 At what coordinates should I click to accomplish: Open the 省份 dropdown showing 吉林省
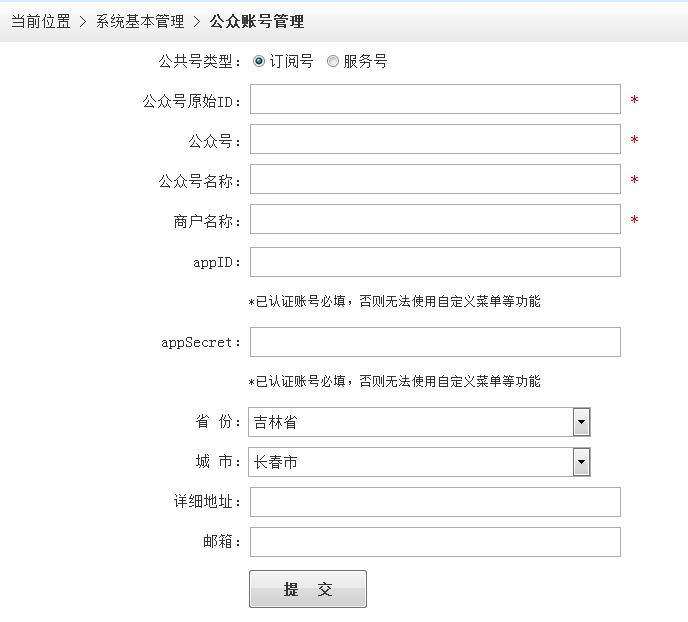419,422
